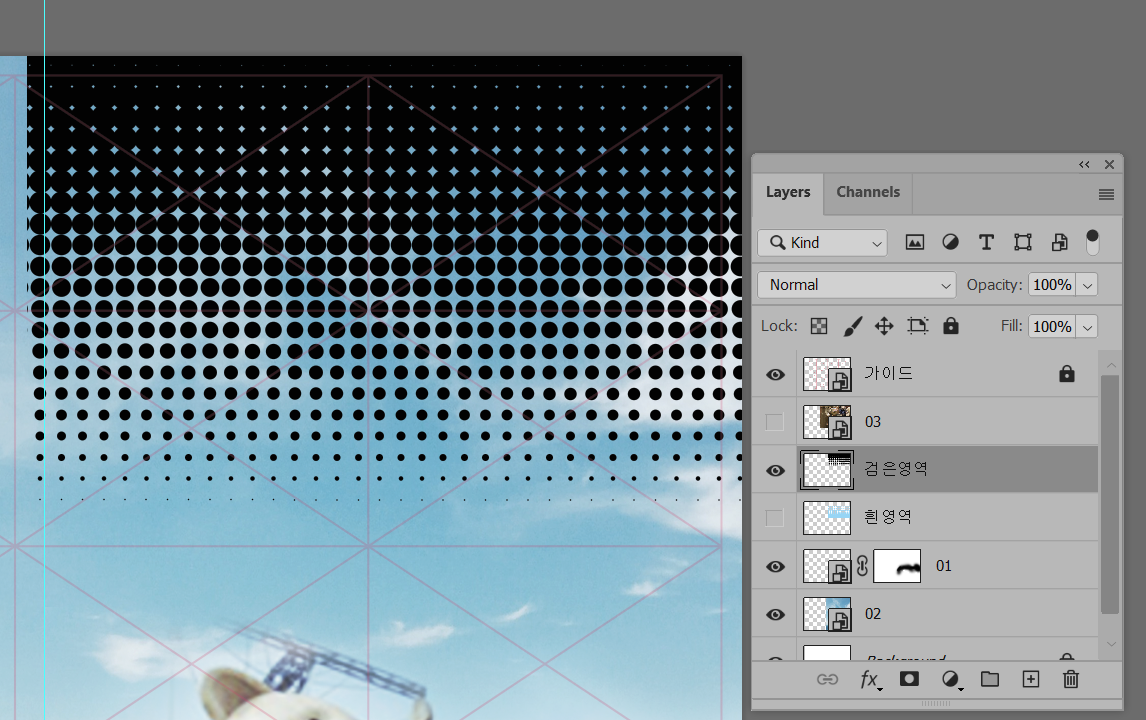The width and height of the screenshot is (1146, 720).
Task: Open the Layers panel options menu
Action: pyautogui.click(x=1107, y=194)
